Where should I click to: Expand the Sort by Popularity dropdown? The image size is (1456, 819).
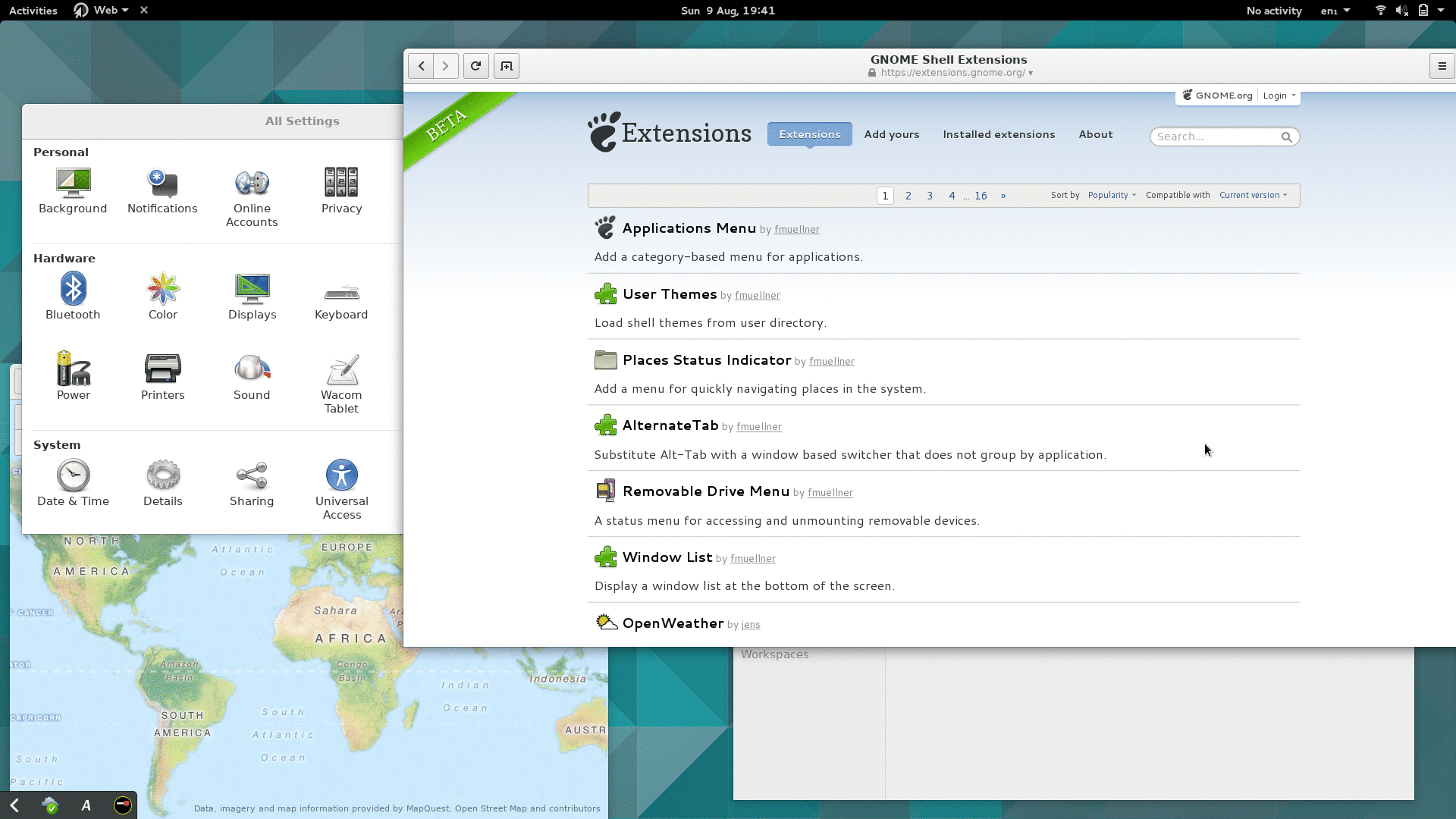click(1112, 196)
